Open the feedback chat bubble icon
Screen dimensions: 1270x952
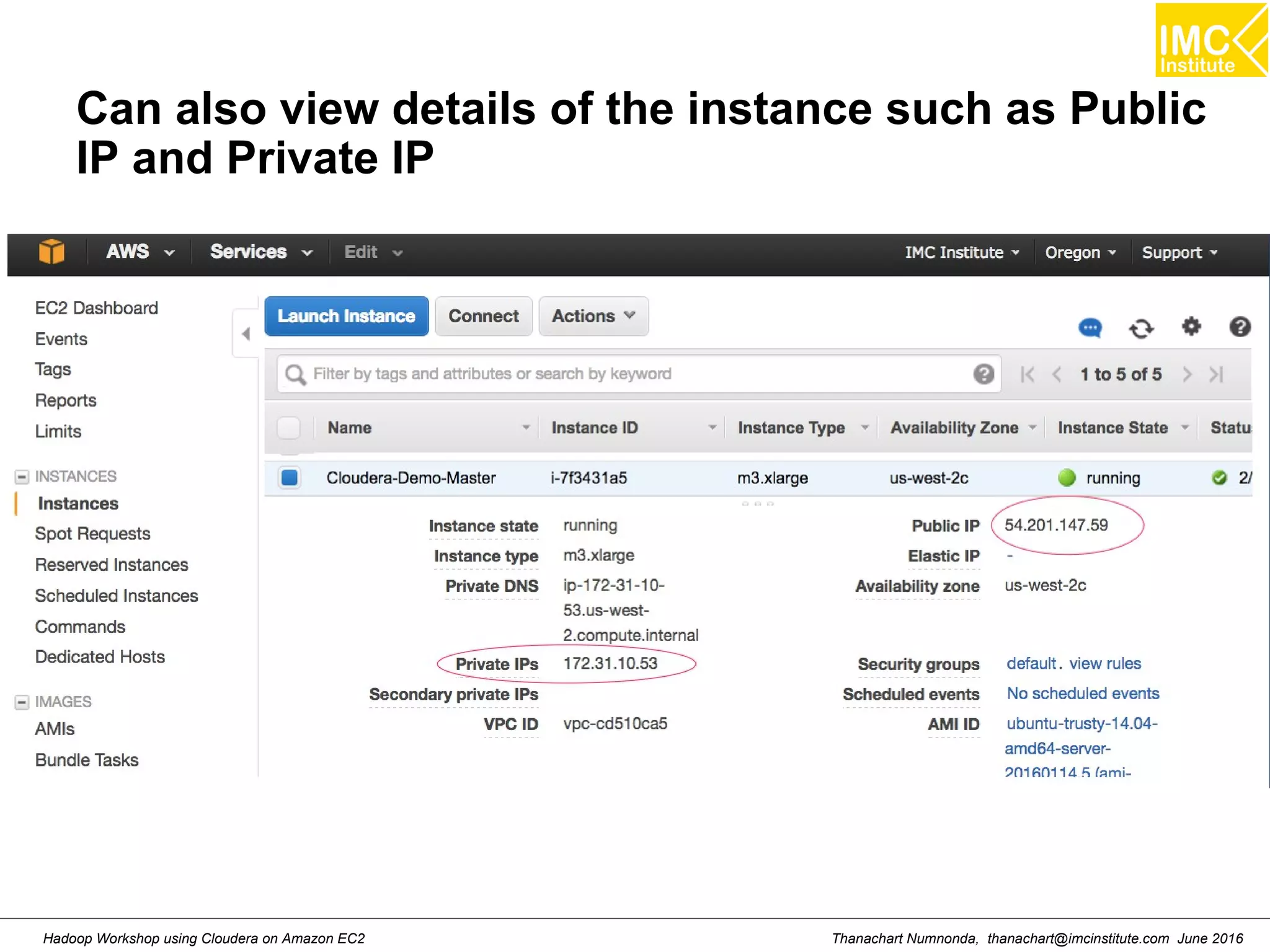tap(1090, 327)
